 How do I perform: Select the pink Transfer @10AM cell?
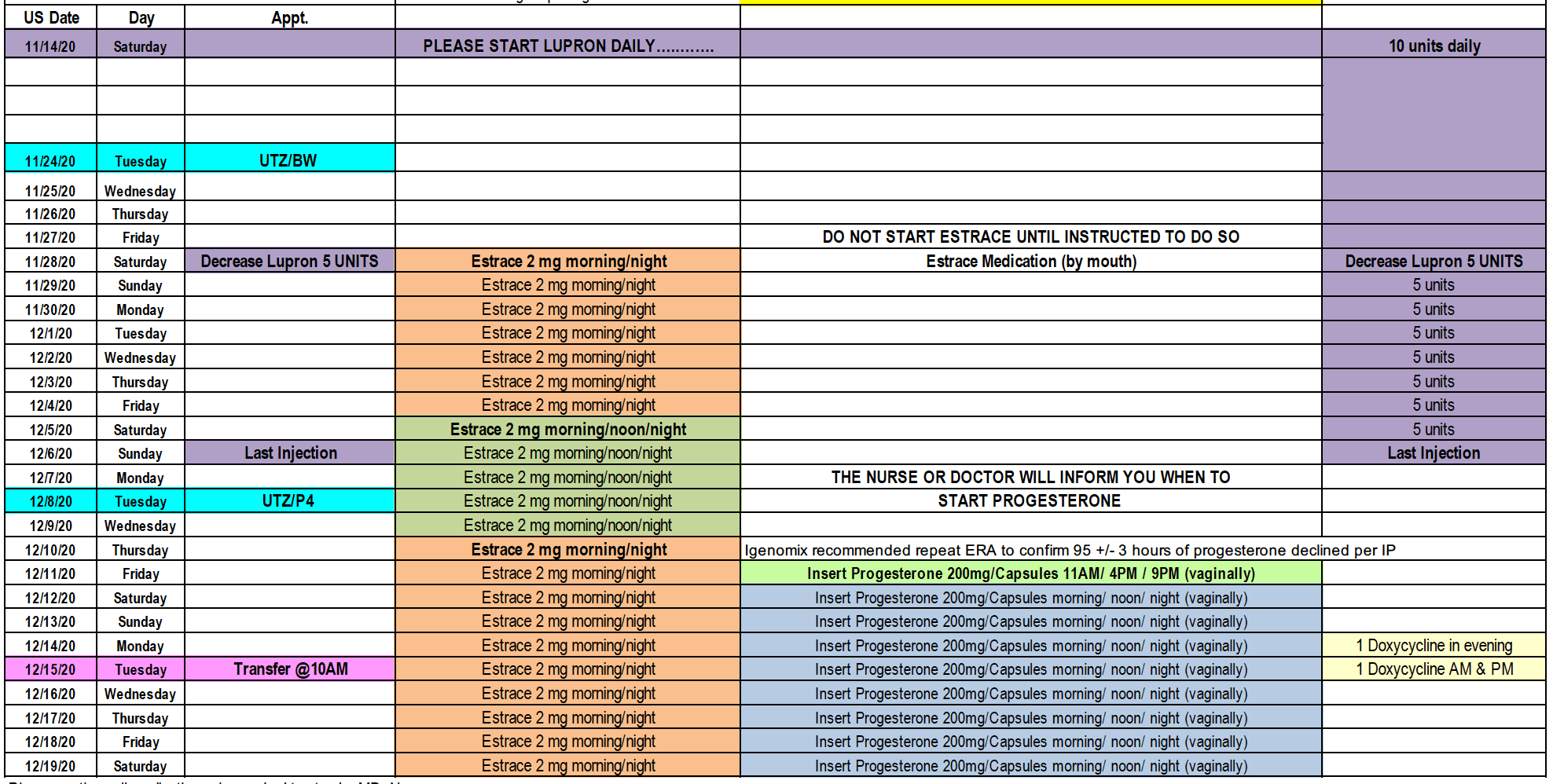pos(289,669)
